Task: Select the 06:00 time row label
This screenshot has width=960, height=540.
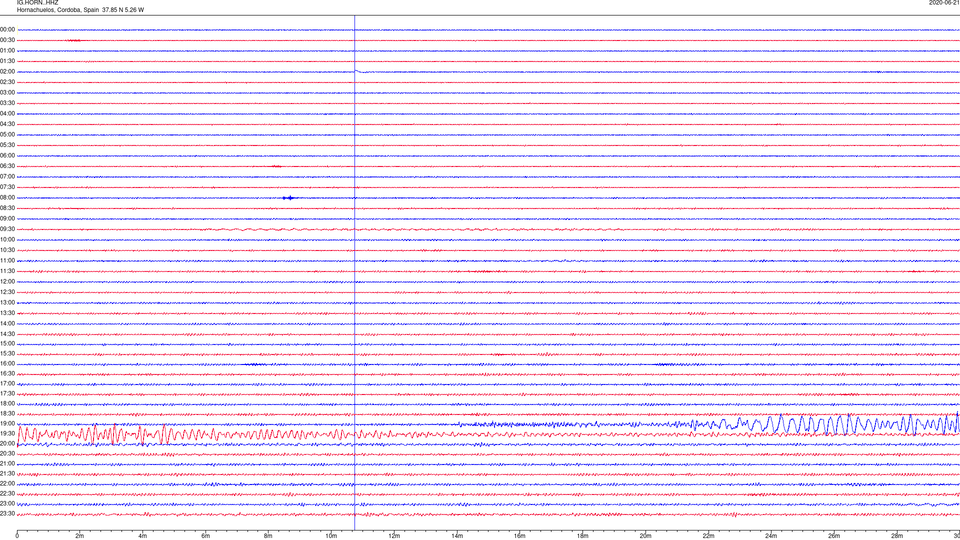Action: point(7,156)
